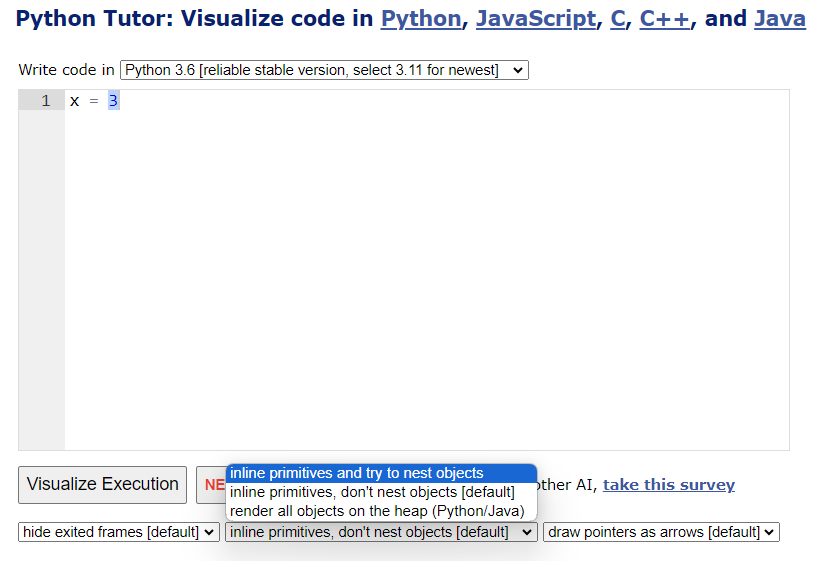832x561 pixels.
Task: Open the Java link in the title
Action: (x=779, y=19)
